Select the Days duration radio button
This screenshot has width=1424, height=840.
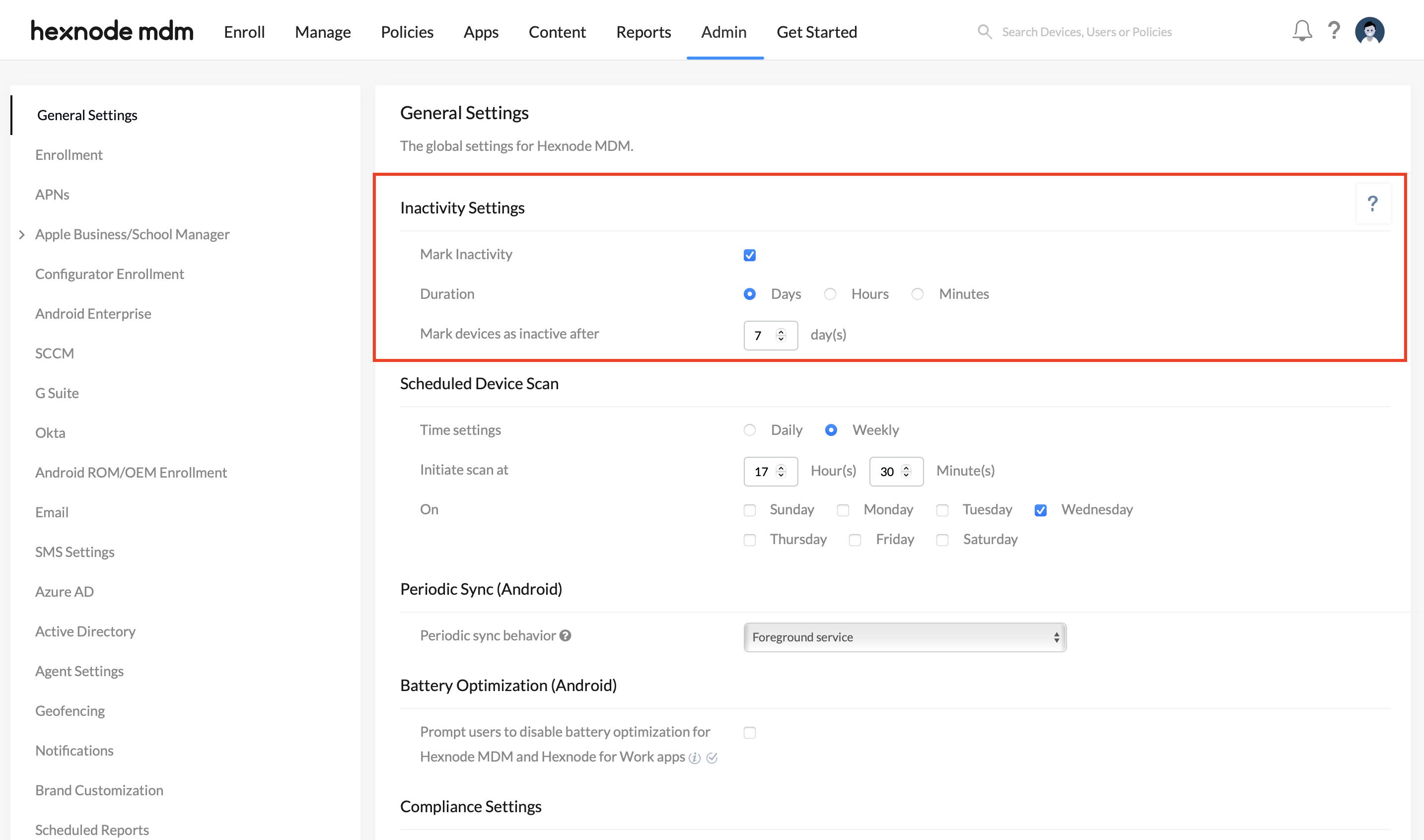(x=749, y=294)
